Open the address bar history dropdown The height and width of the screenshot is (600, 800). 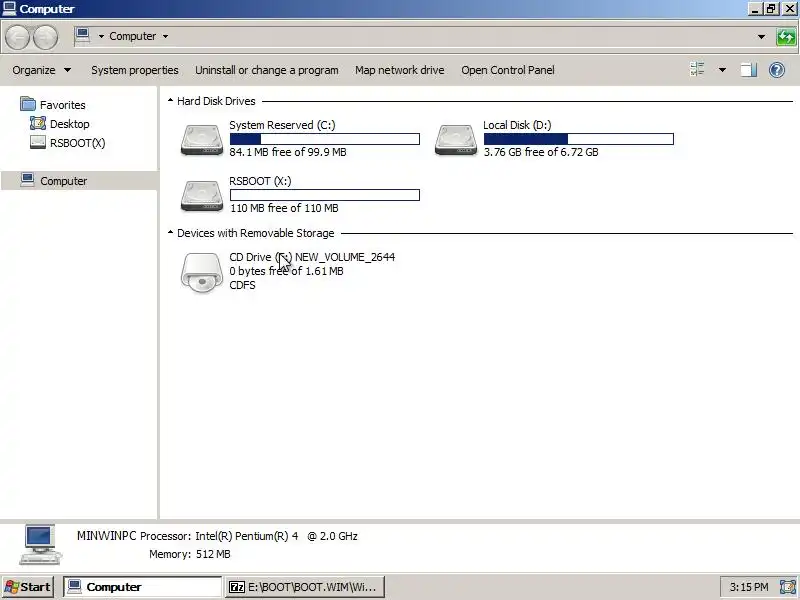pyautogui.click(x=761, y=37)
